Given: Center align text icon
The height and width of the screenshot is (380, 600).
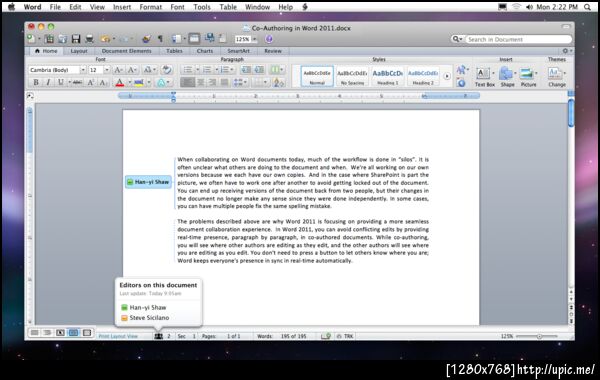Looking at the screenshot, I should tap(200, 82).
